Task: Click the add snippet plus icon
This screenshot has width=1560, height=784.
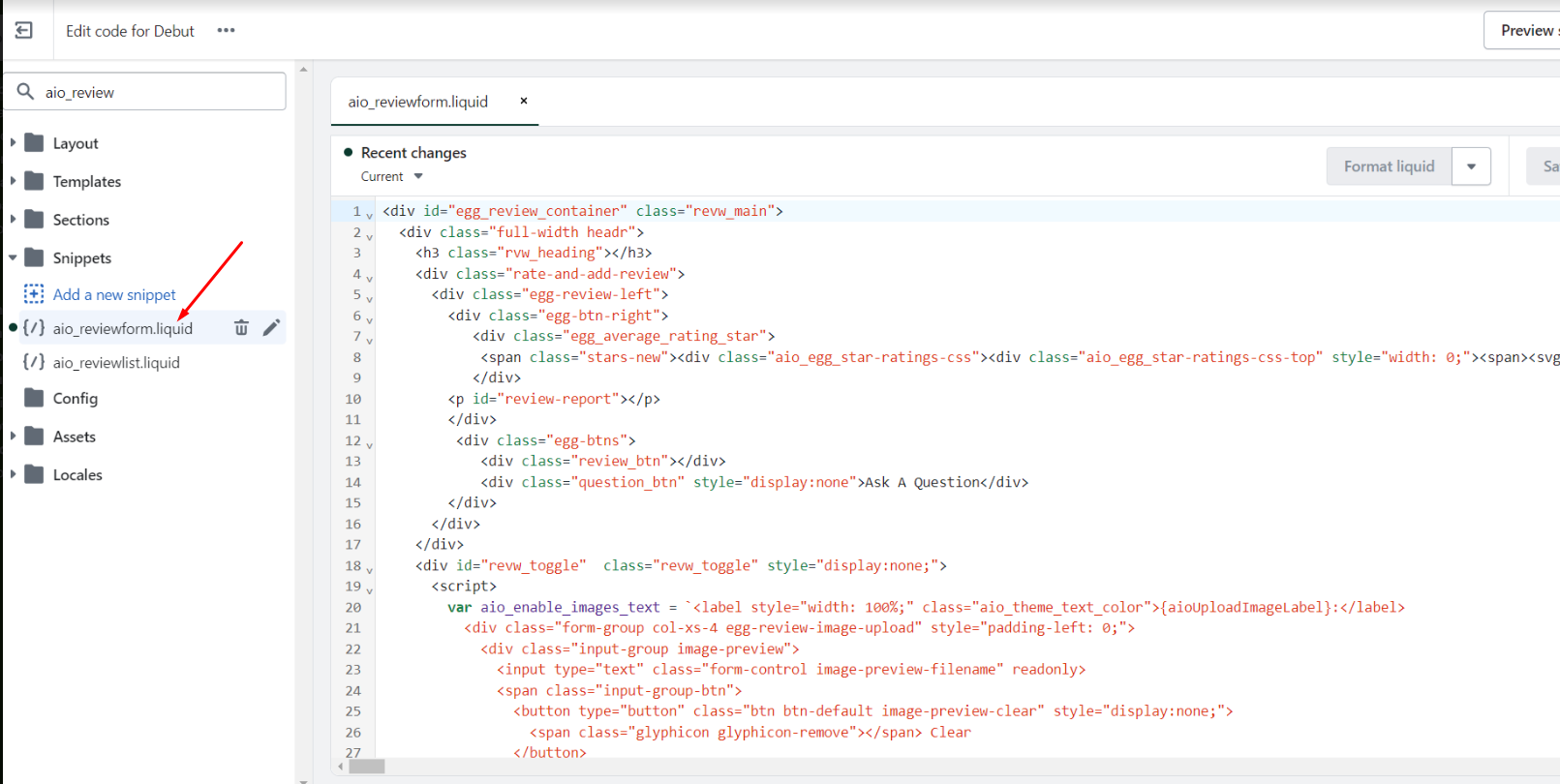Action: (34, 293)
